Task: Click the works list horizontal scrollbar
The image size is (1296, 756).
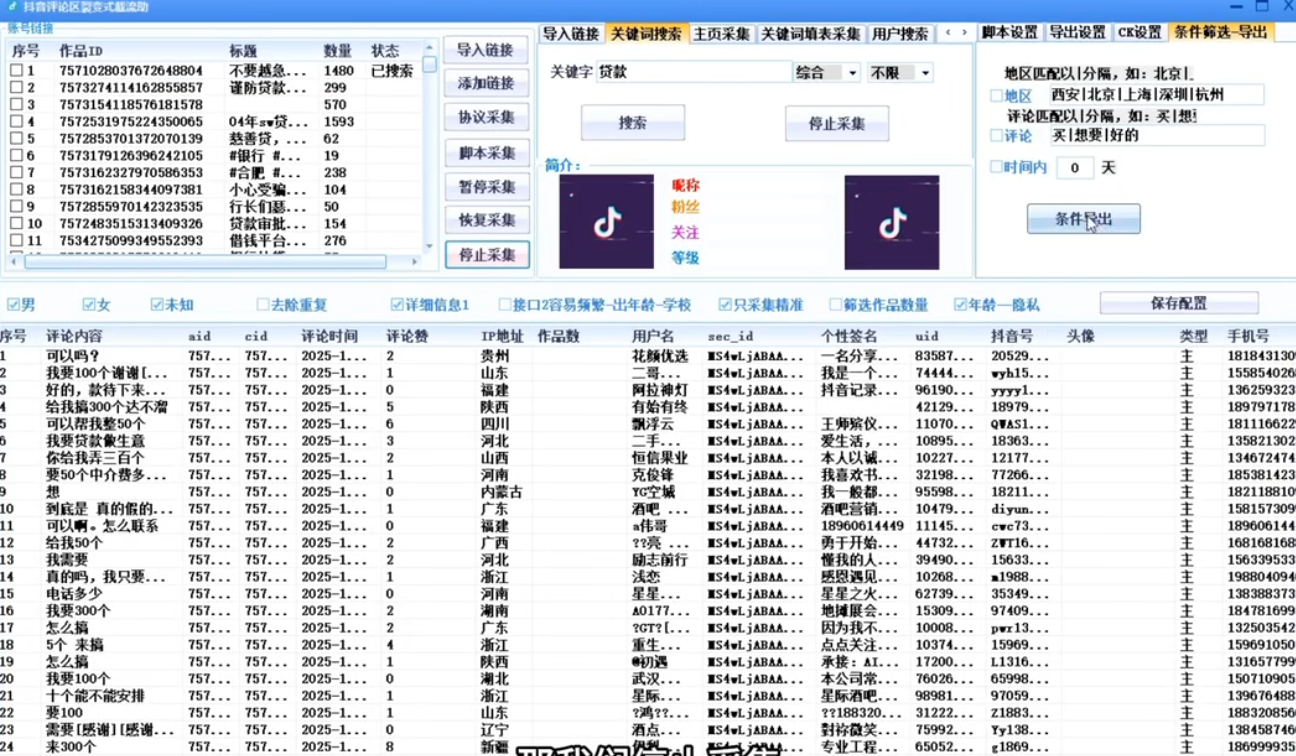Action: 205,262
